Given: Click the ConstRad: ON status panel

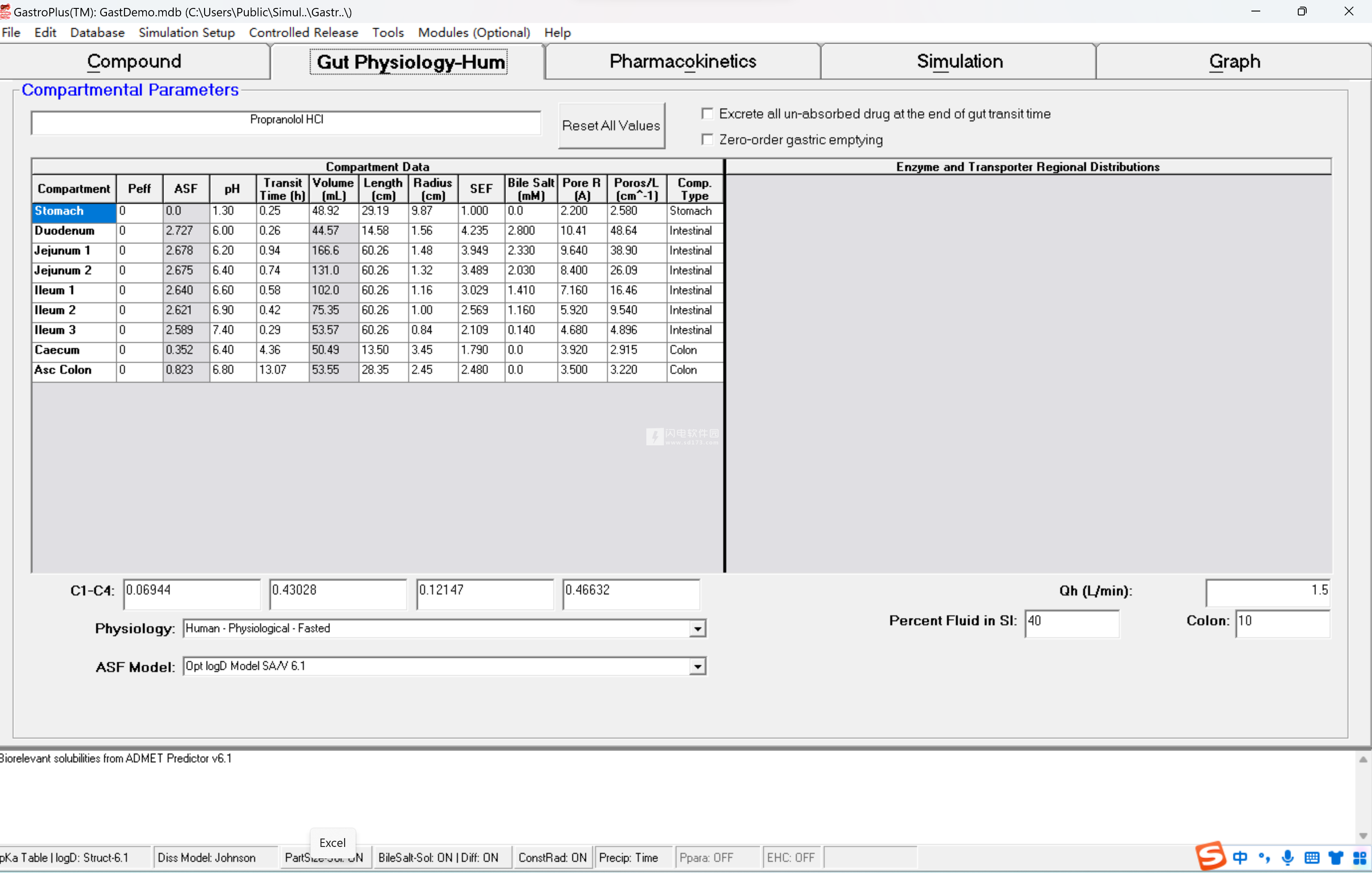Looking at the screenshot, I should click(x=552, y=858).
